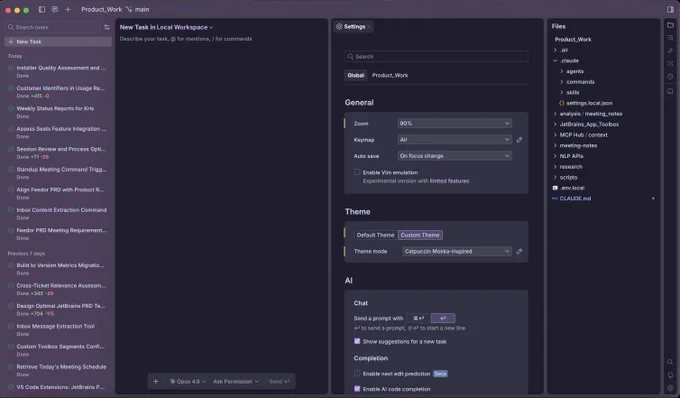Close the Settings tab

click(x=369, y=27)
